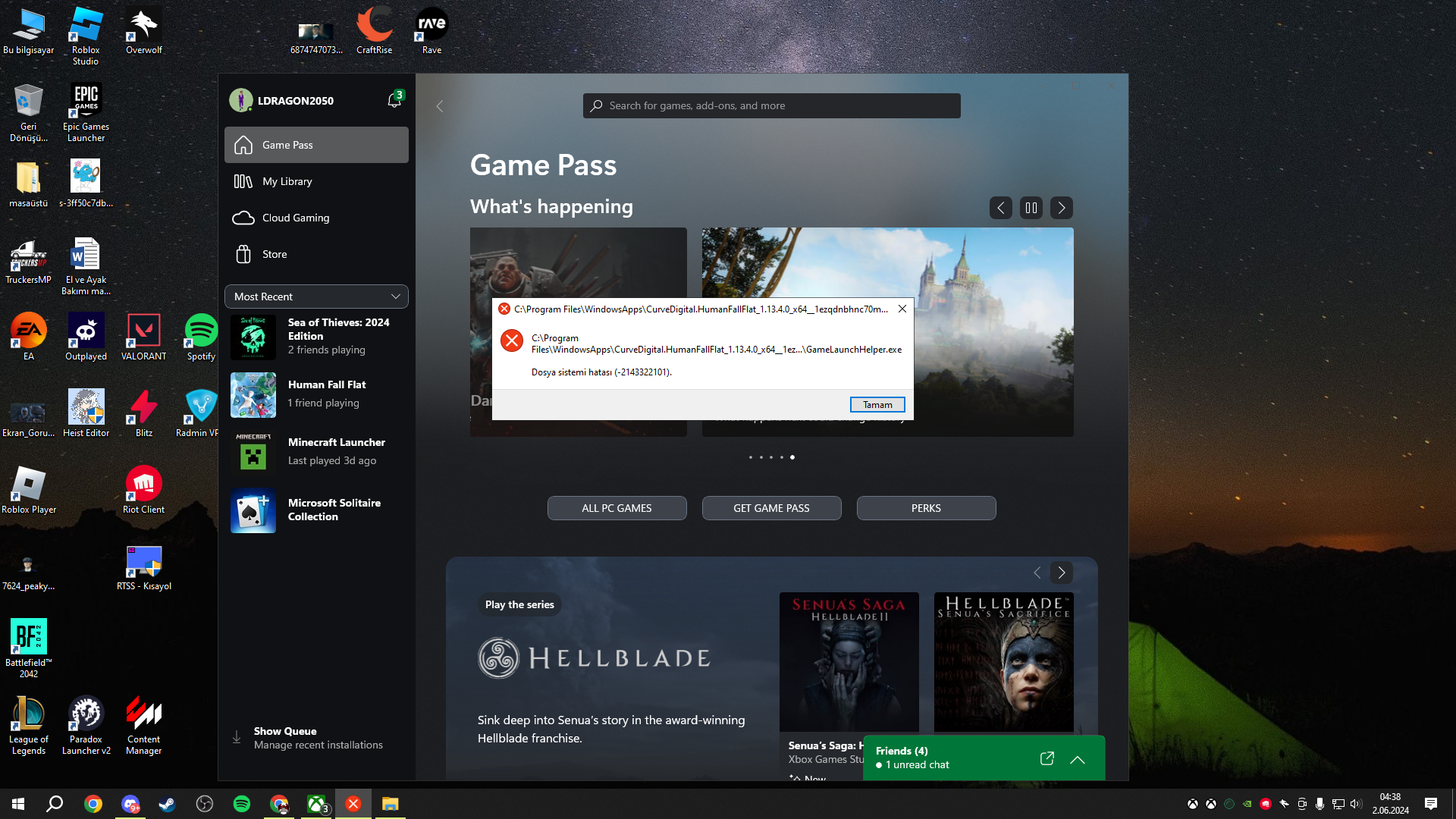Open the Store section

click(x=274, y=253)
